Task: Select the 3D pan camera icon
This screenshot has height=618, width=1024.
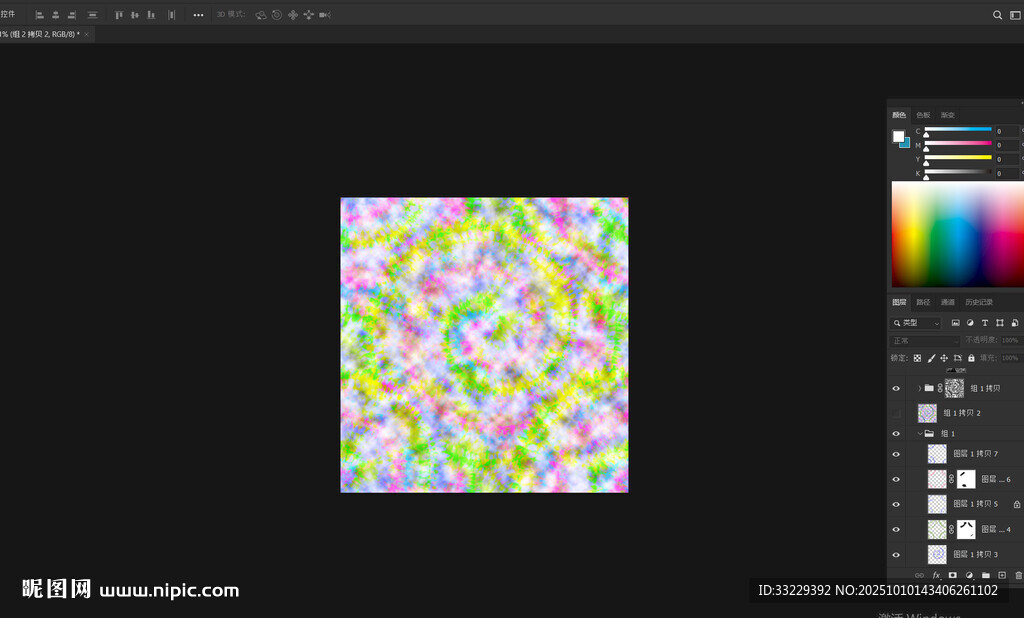Action: pyautogui.click(x=293, y=14)
